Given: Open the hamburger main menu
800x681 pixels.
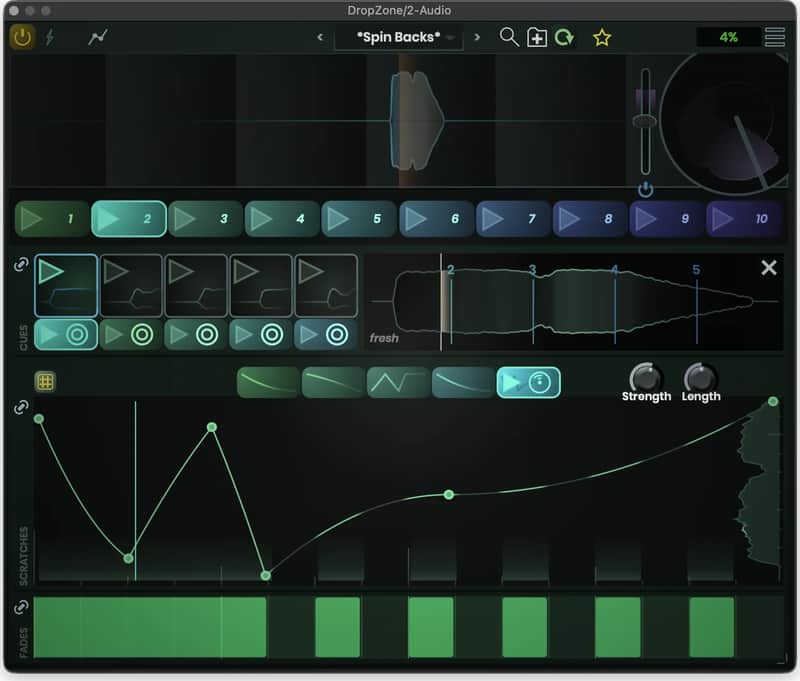Looking at the screenshot, I should click(774, 37).
